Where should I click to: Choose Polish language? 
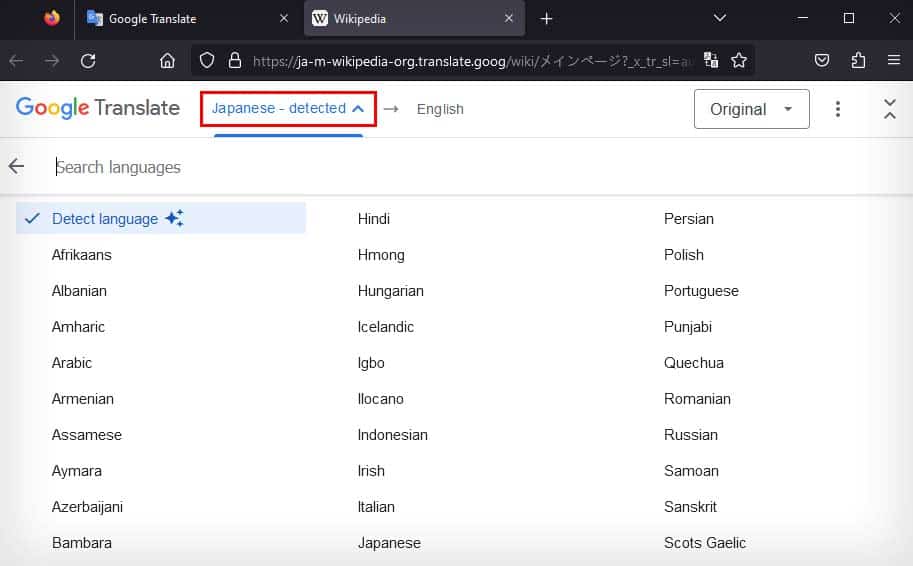(x=684, y=254)
